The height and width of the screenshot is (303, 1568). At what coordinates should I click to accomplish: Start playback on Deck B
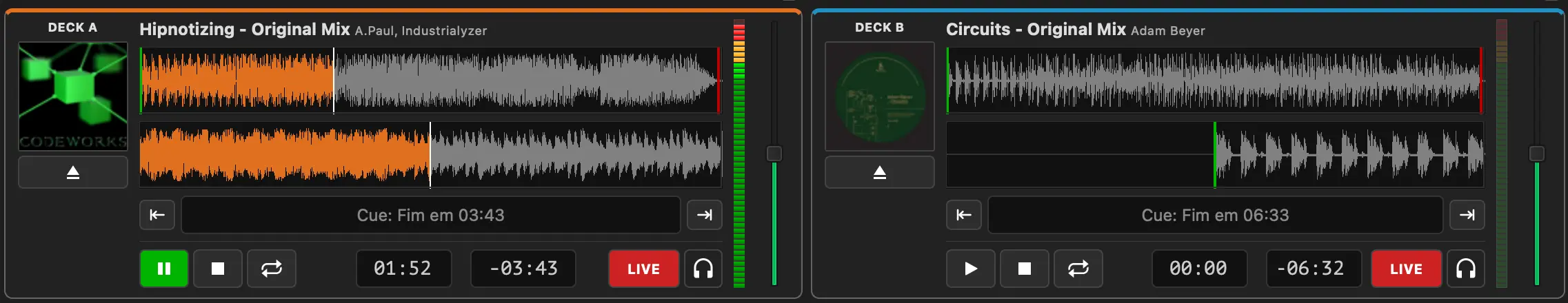pyautogui.click(x=971, y=269)
